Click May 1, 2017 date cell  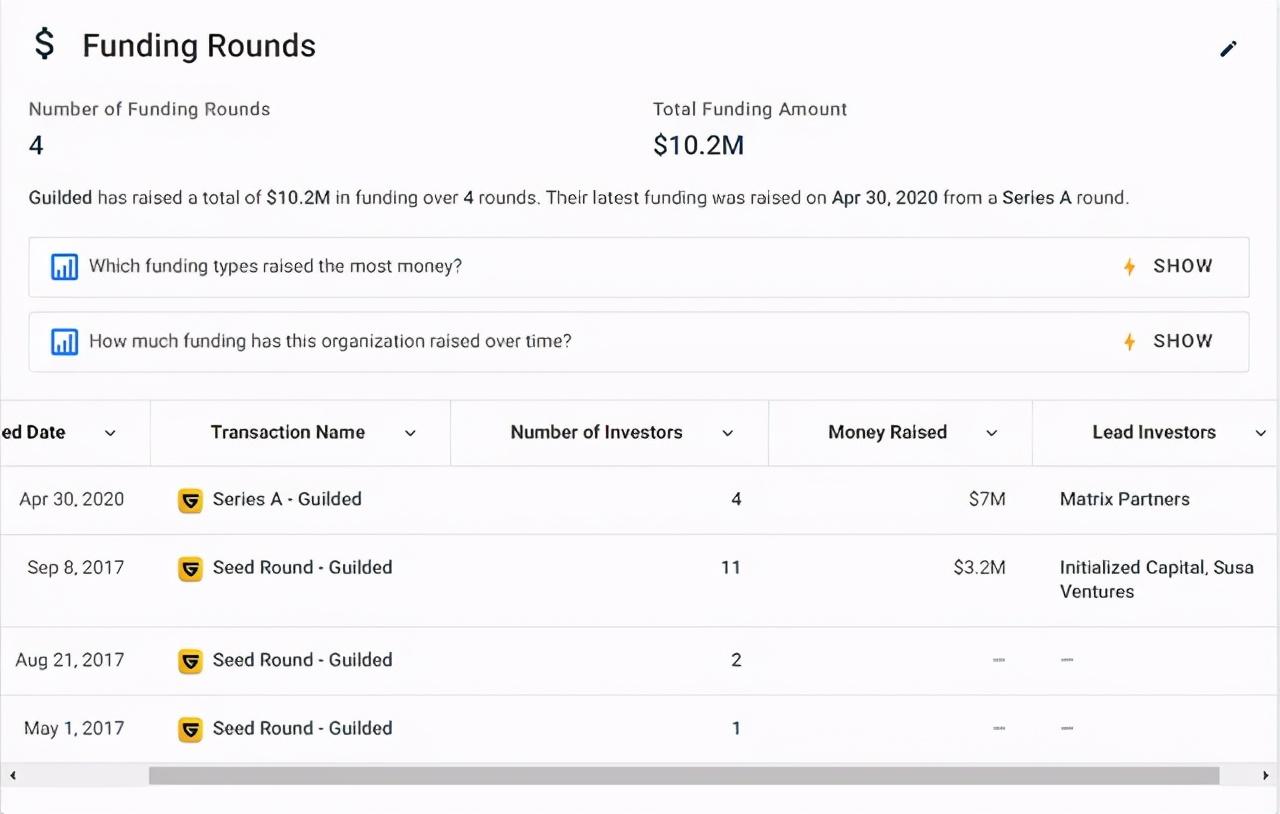click(x=74, y=728)
